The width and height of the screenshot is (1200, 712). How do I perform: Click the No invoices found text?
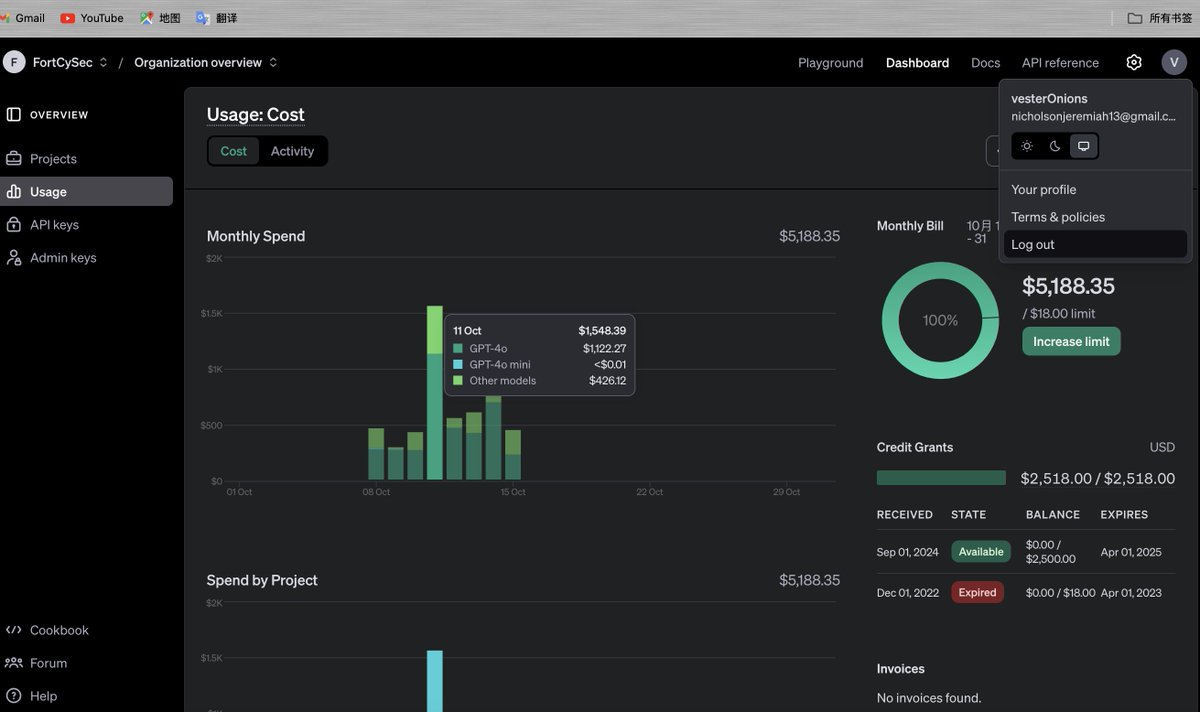click(x=929, y=698)
